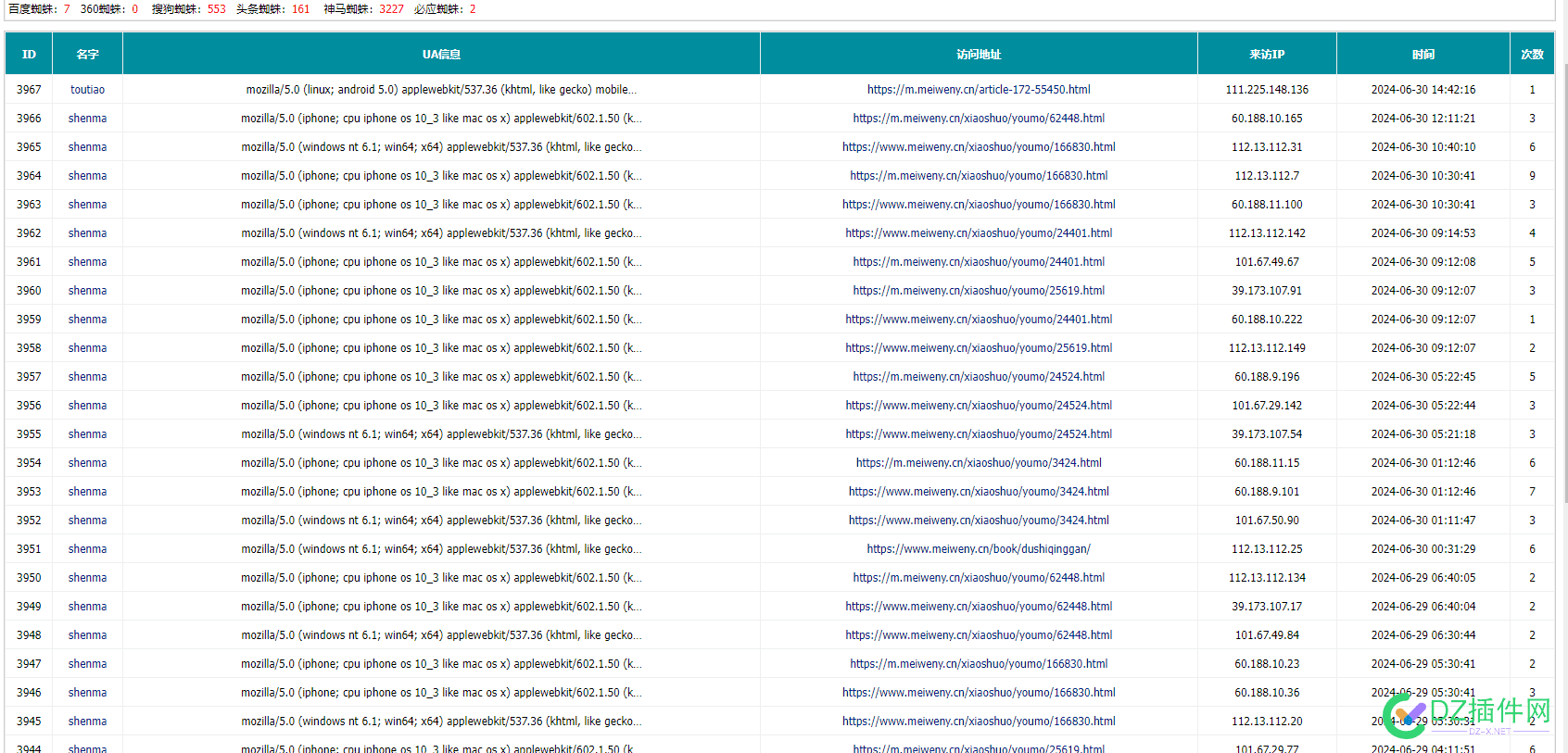Image resolution: width=1568 pixels, height=753 pixels.
Task: Click timestamp 2024-06-30 05:21:18
Action: [1423, 434]
